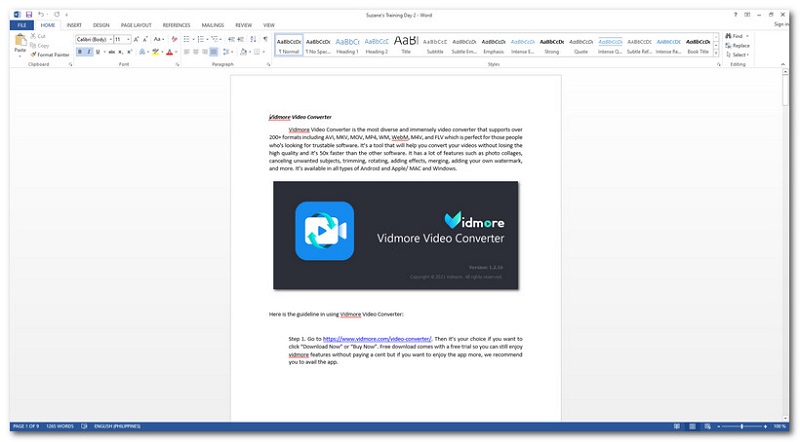This screenshot has width=800, height=442.
Task: Switch to the REFERENCES tab
Action: click(x=177, y=25)
